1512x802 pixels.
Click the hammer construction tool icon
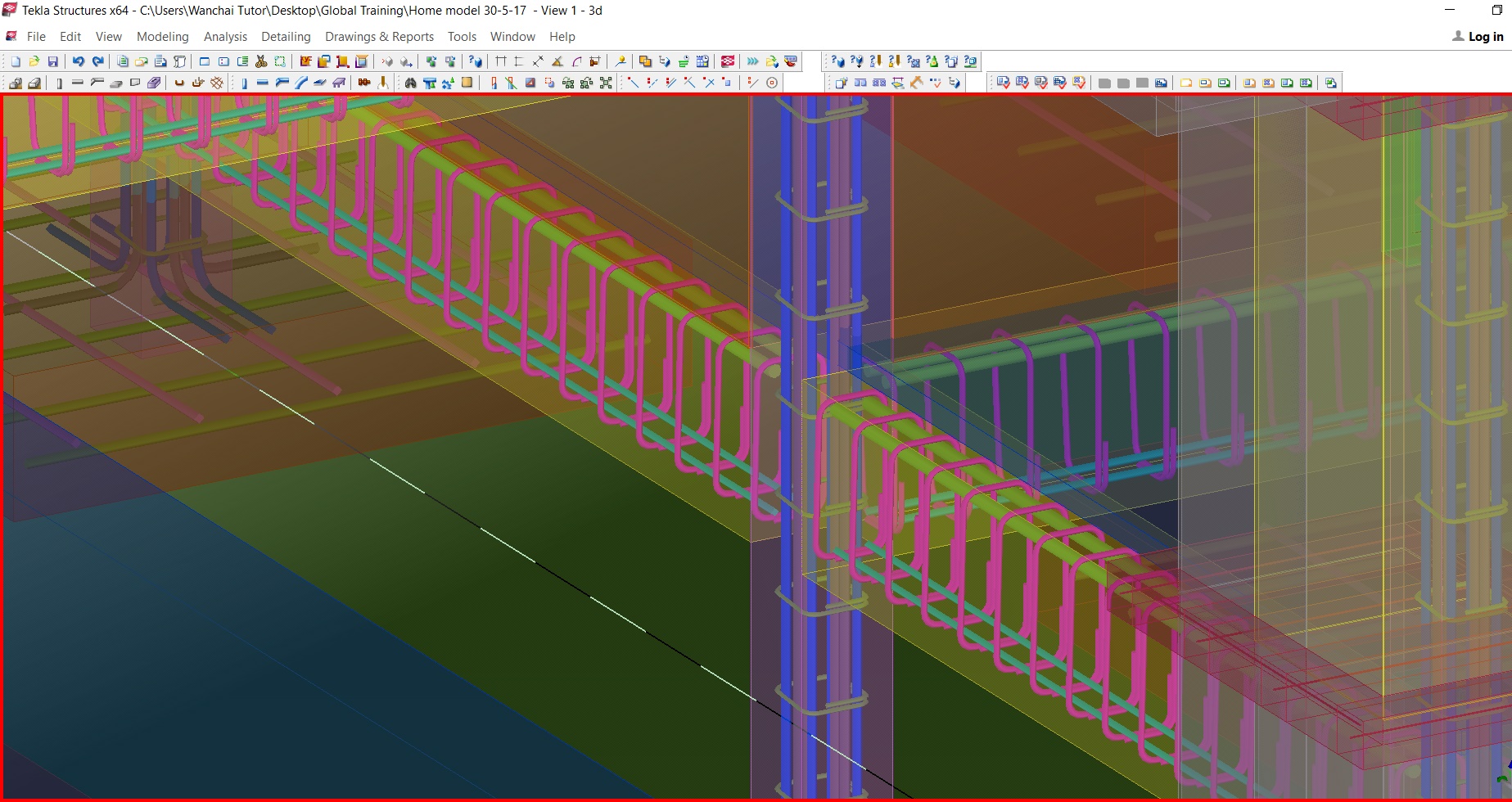(917, 83)
